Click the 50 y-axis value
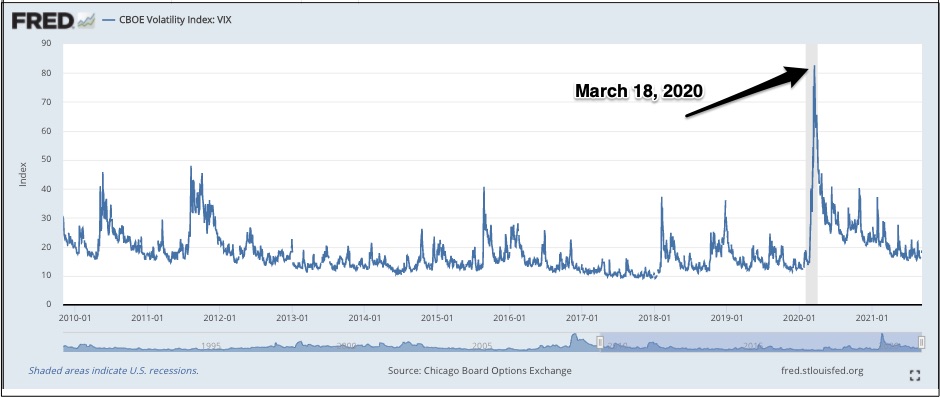 [46, 160]
